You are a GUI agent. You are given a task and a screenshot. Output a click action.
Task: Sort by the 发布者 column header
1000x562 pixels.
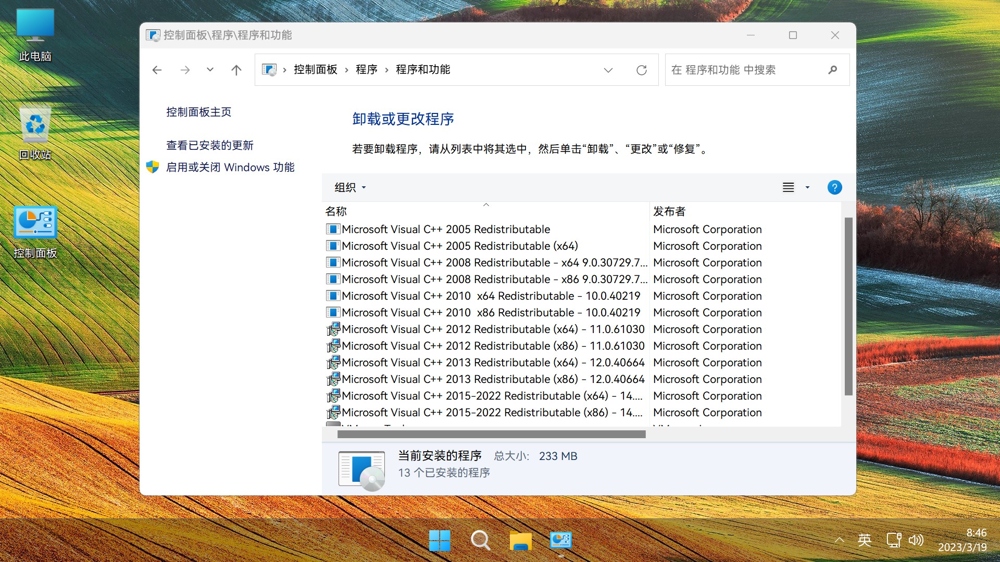point(669,211)
